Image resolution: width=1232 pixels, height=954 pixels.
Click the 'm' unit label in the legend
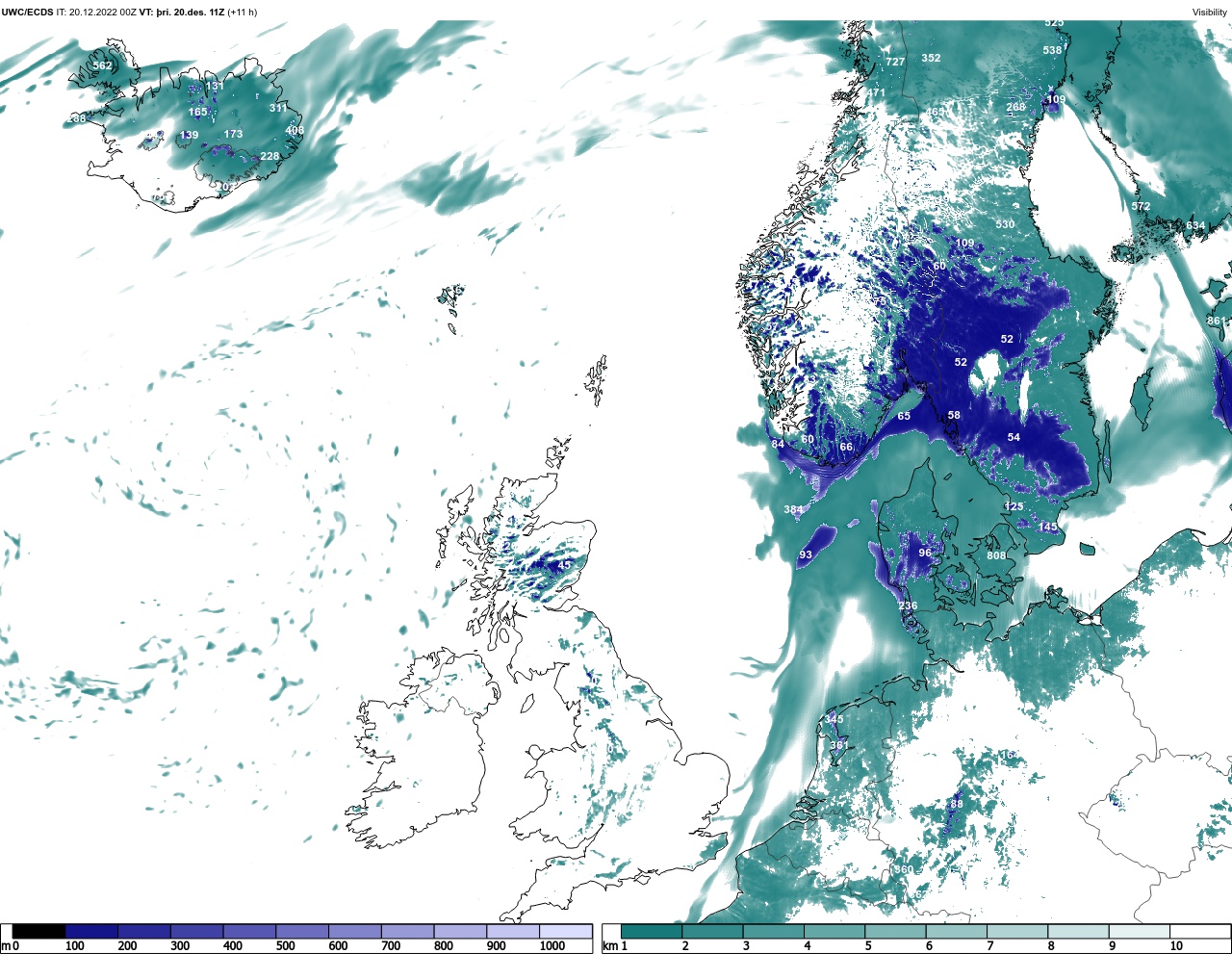(x=6, y=946)
